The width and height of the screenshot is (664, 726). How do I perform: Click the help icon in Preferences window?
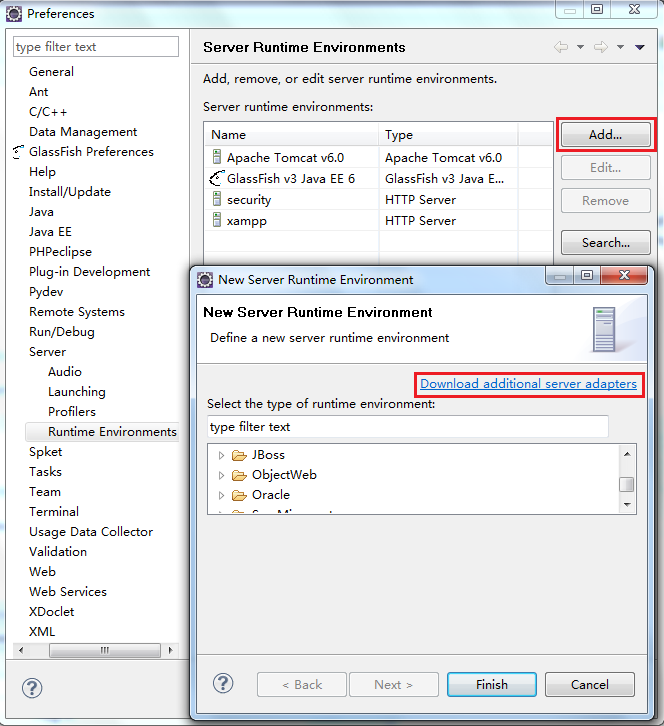(32, 688)
